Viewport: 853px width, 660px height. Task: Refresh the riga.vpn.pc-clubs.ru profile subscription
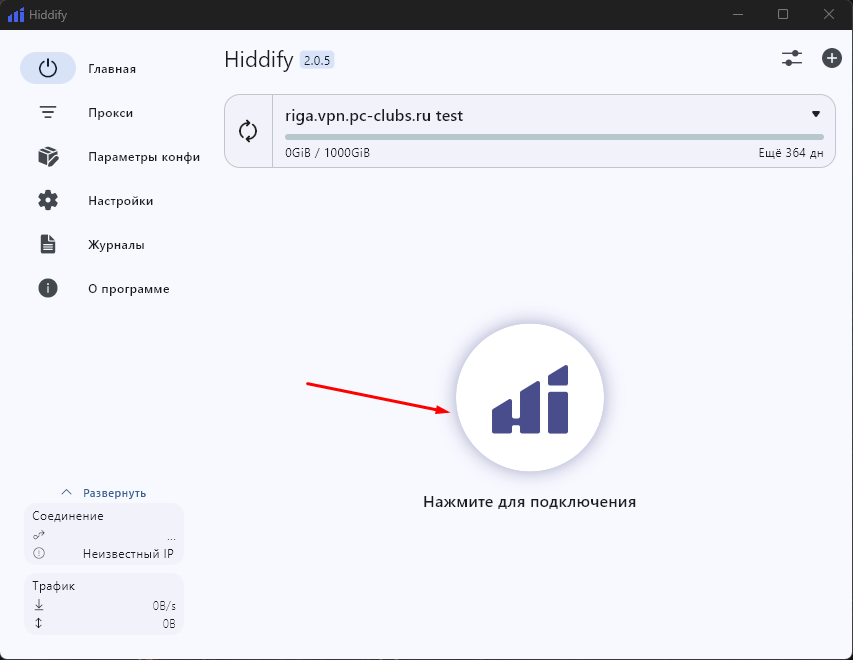point(248,131)
